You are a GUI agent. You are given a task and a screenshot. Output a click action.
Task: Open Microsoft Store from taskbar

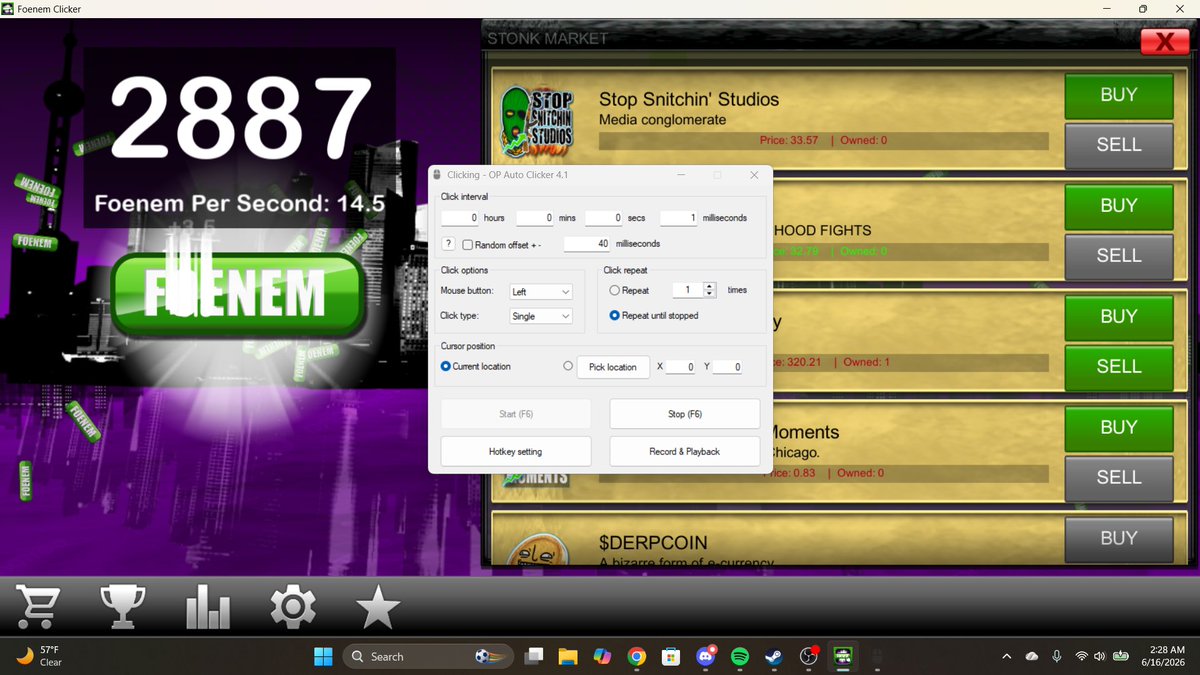671,656
